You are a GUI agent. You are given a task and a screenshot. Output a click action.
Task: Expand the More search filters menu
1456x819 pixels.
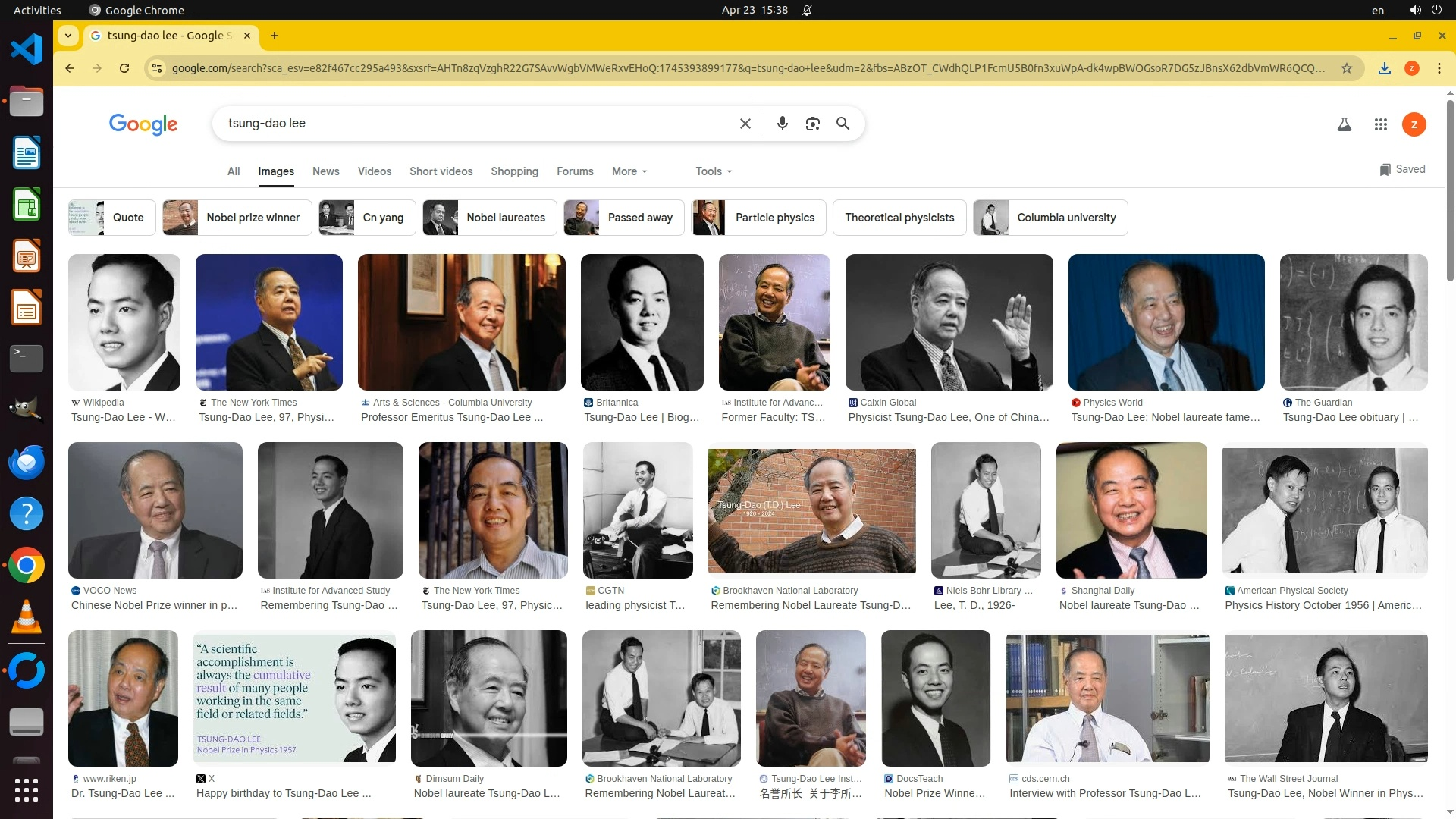629,171
